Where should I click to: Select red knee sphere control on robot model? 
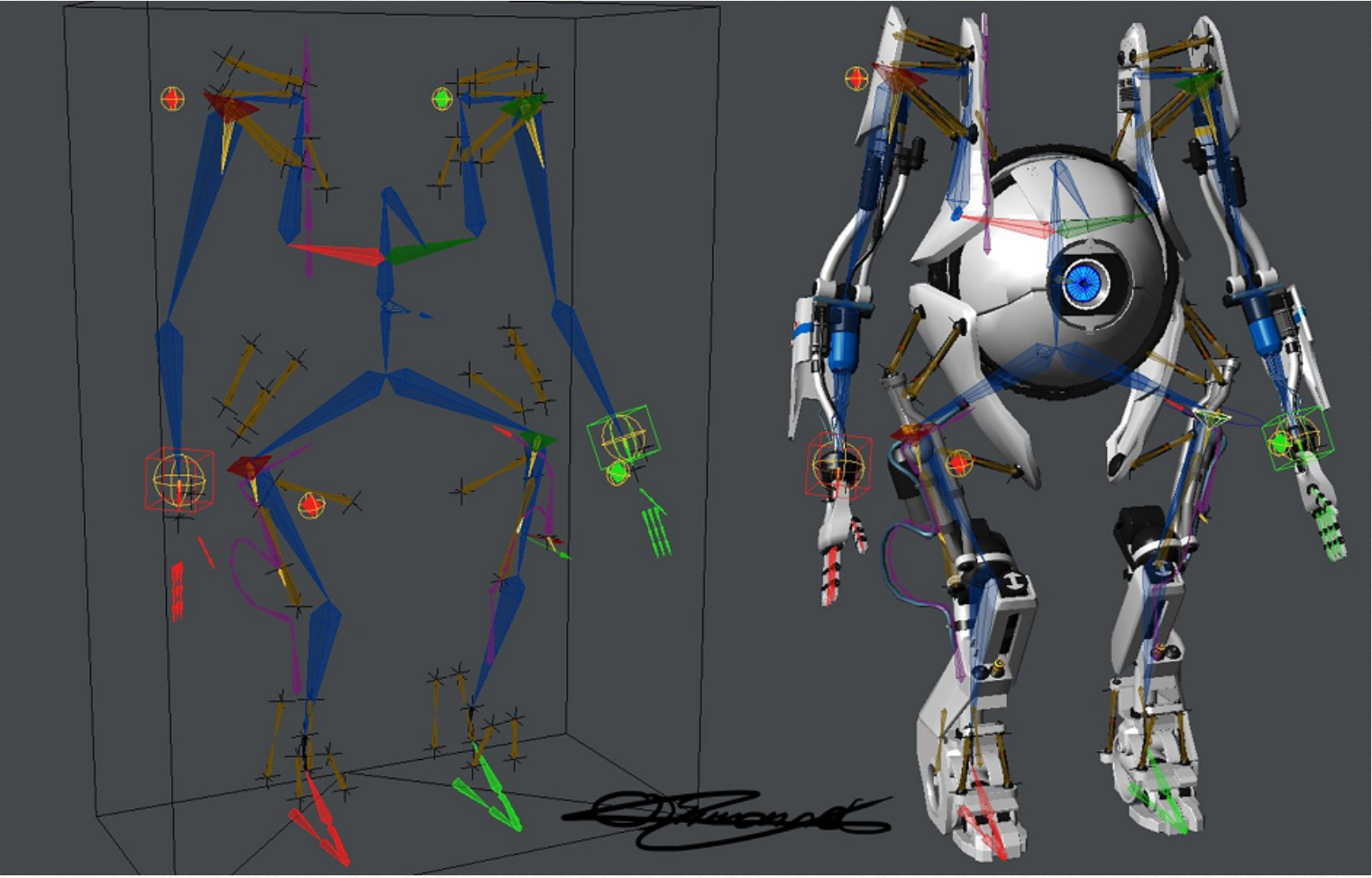[959, 464]
